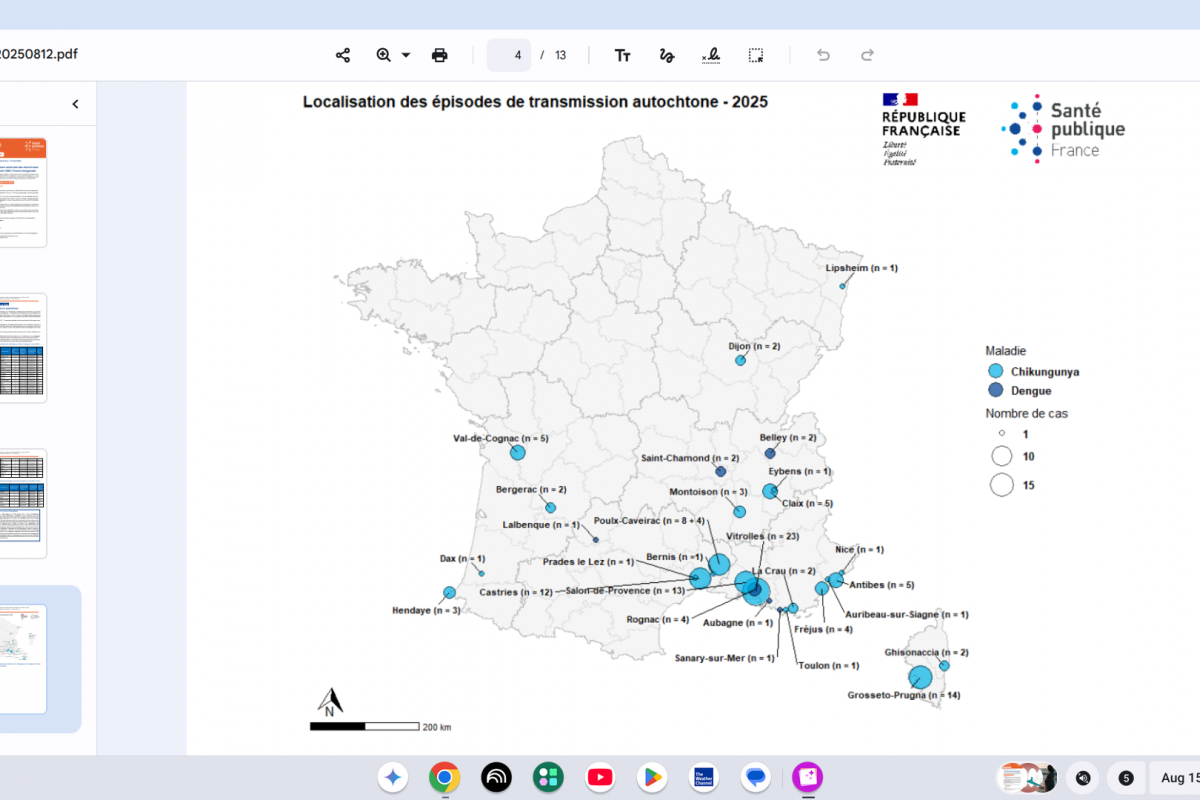Open Chrome from the shelf
The image size is (1200, 800).
(444, 777)
